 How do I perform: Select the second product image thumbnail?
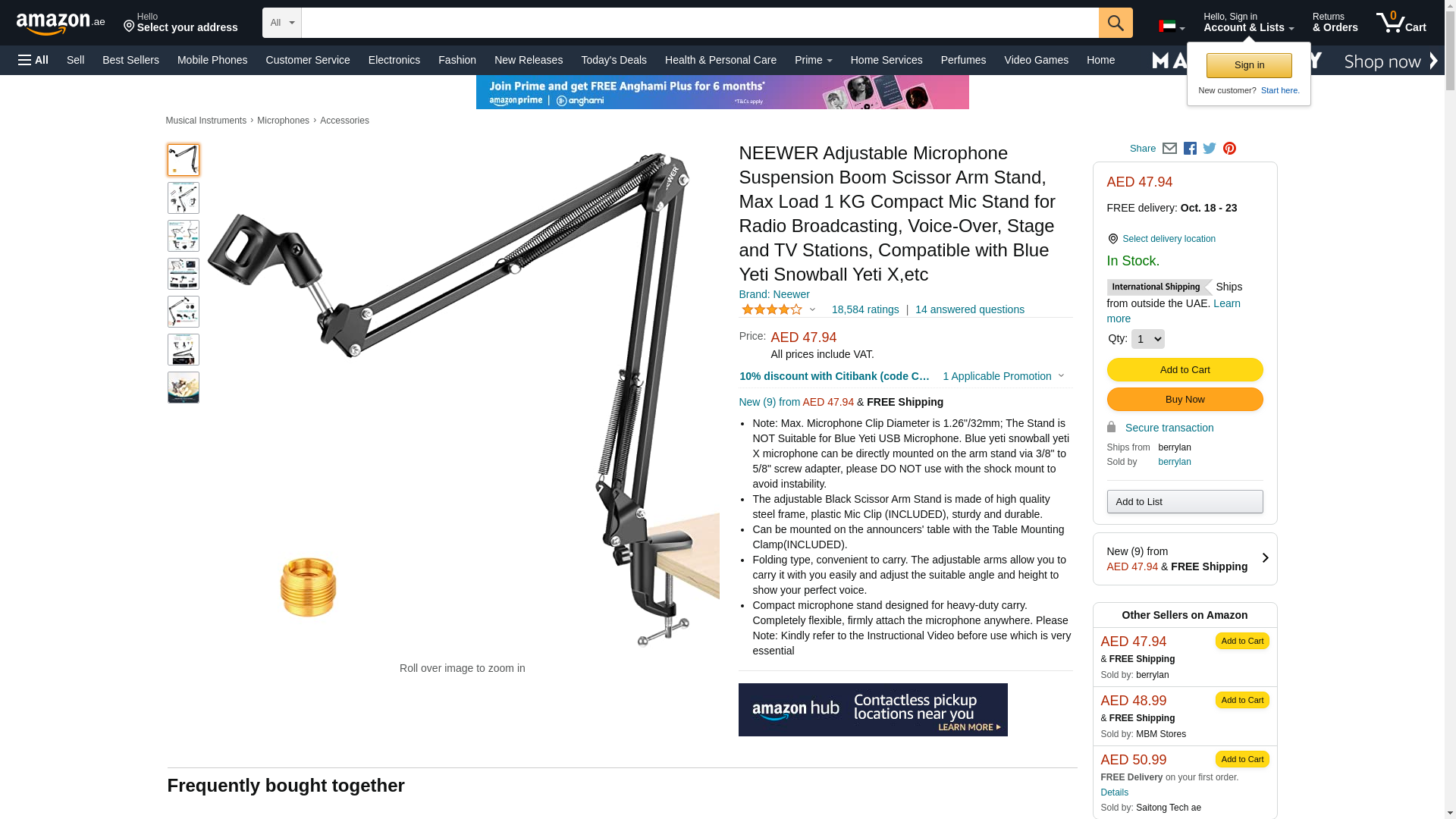pyautogui.click(x=184, y=198)
